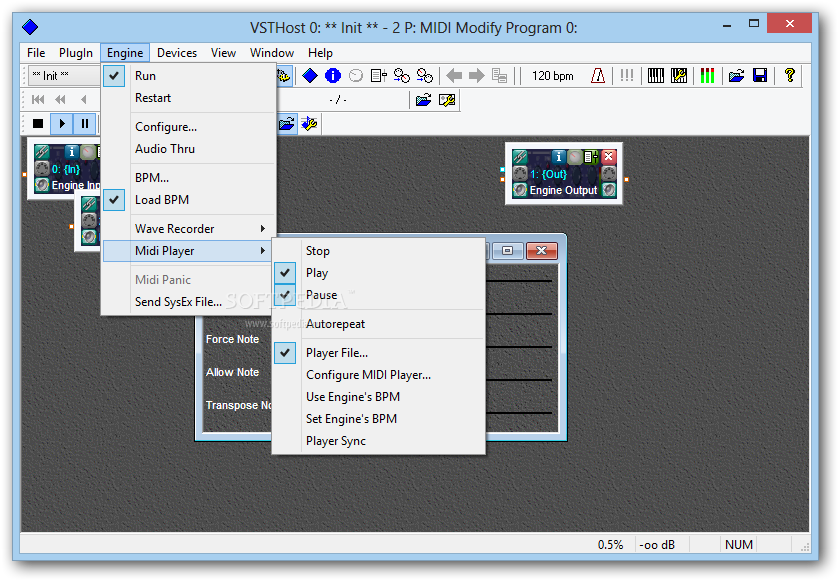Click the MIDI panic exclamation marks icon
The width and height of the screenshot is (839, 581).
(x=627, y=76)
